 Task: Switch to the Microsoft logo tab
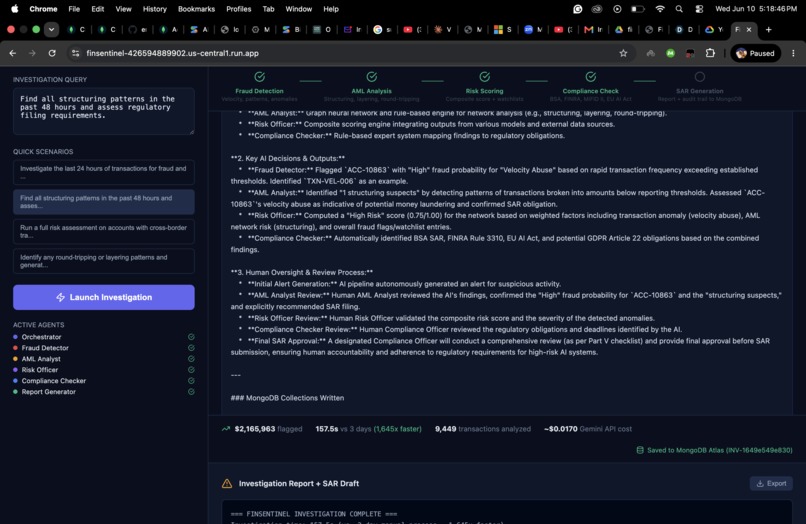pos(502,29)
